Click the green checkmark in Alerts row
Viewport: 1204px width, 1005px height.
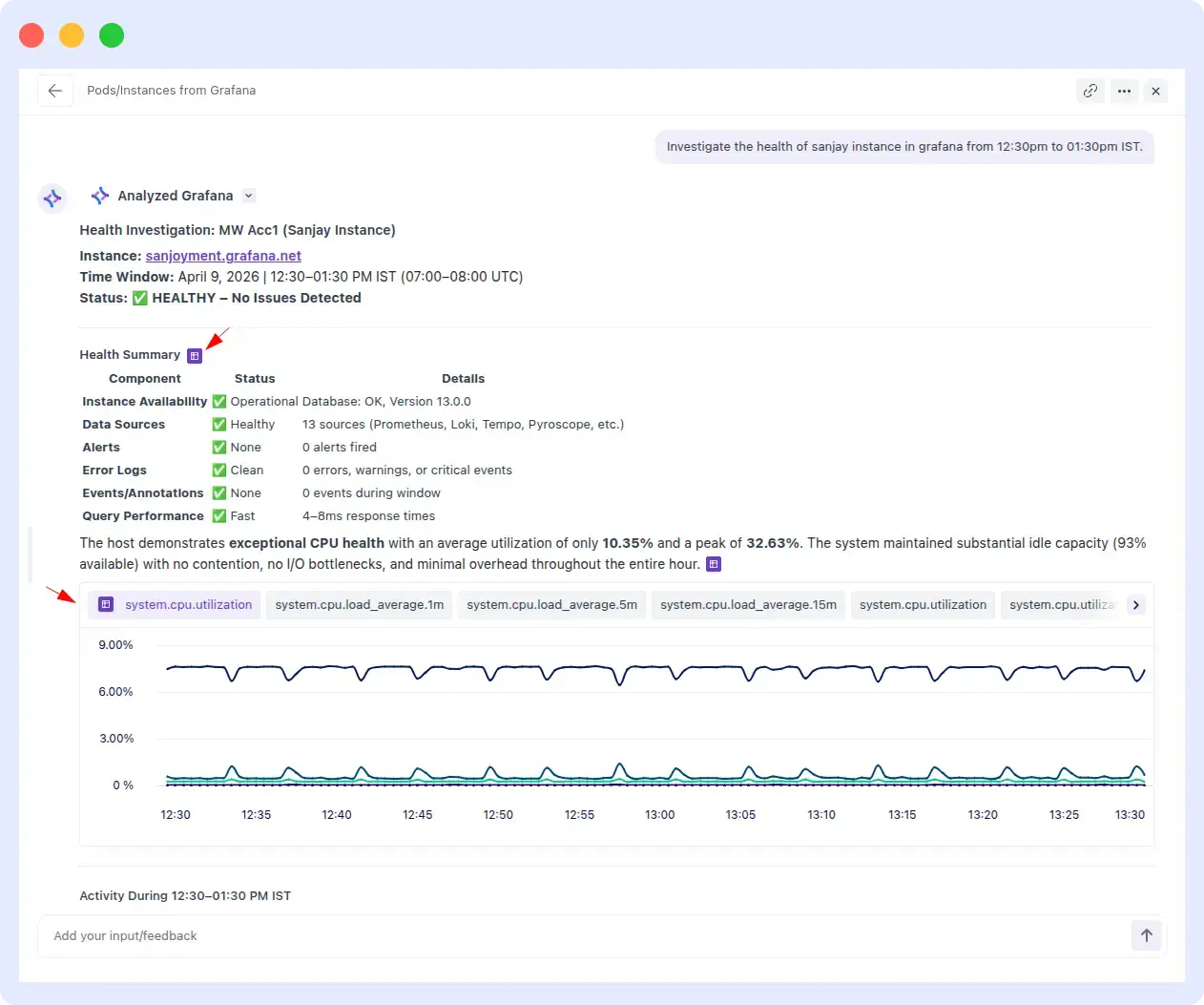click(x=219, y=448)
